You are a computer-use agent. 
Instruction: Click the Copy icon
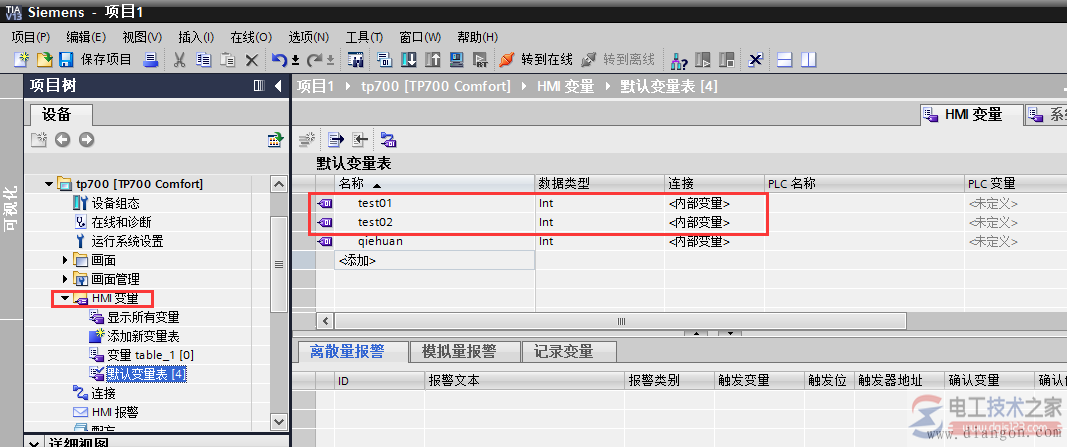tap(203, 60)
